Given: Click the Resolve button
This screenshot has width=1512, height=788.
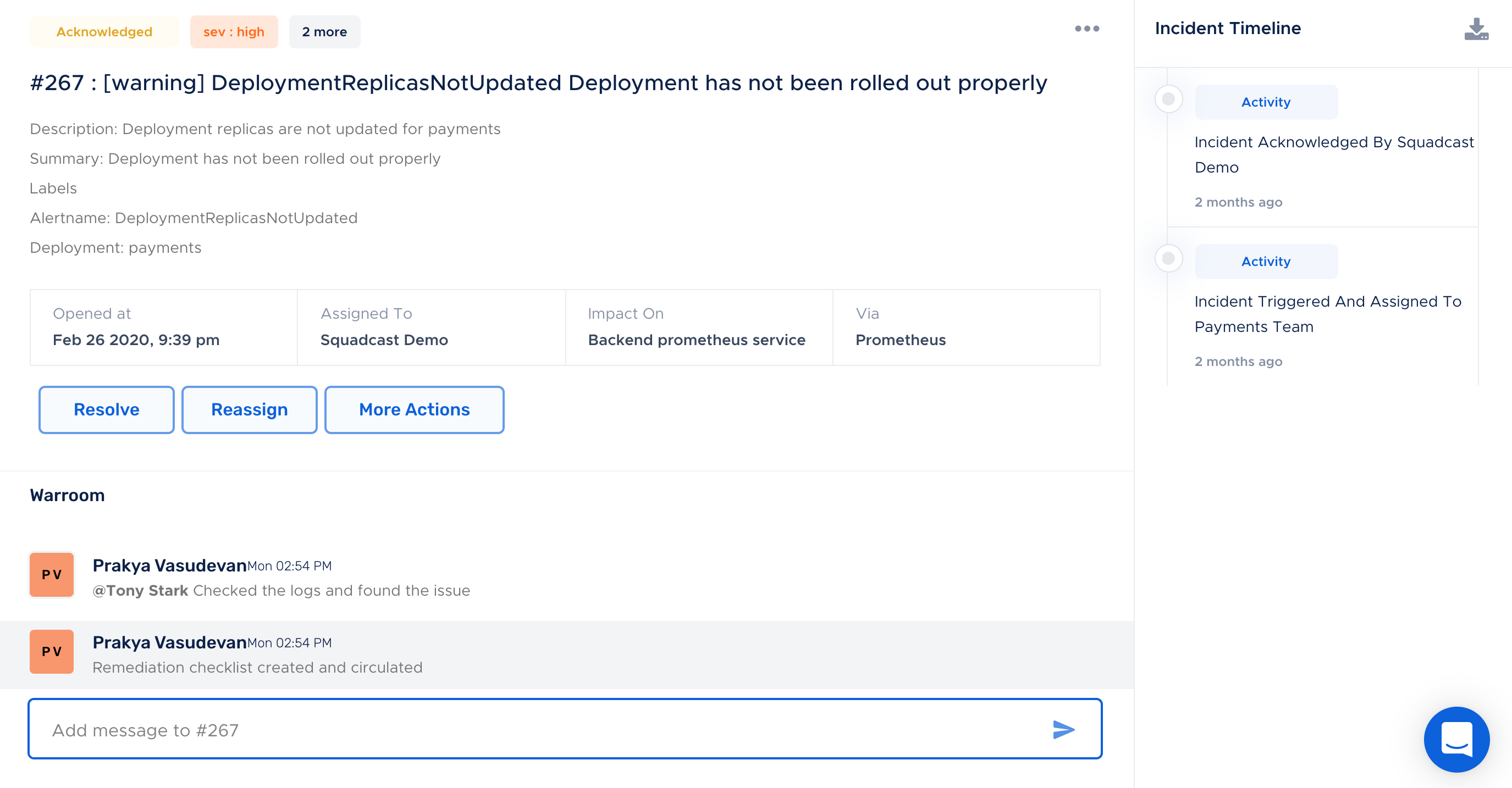Looking at the screenshot, I should pyautogui.click(x=106, y=409).
